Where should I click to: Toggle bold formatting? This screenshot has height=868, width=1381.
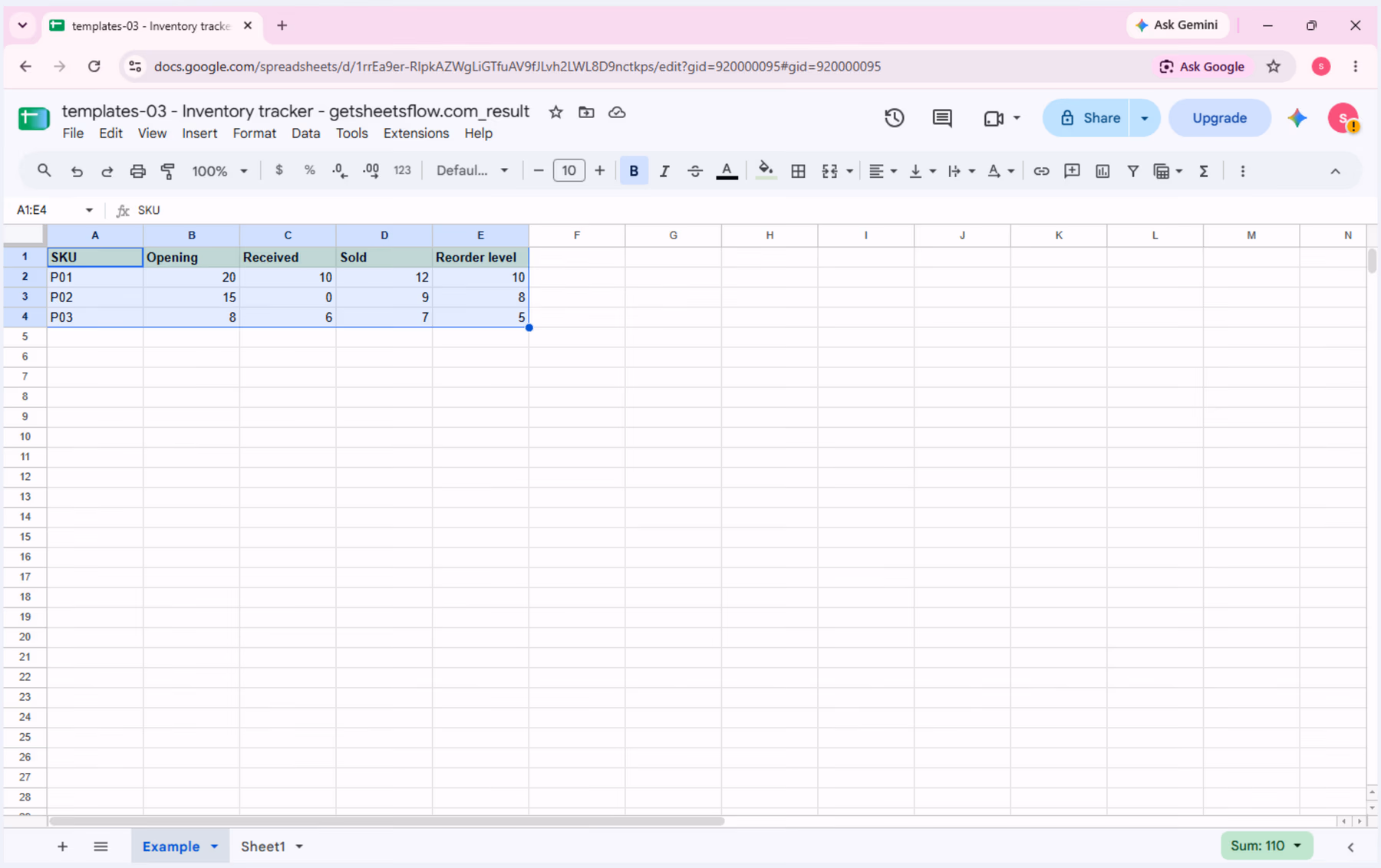coord(634,171)
